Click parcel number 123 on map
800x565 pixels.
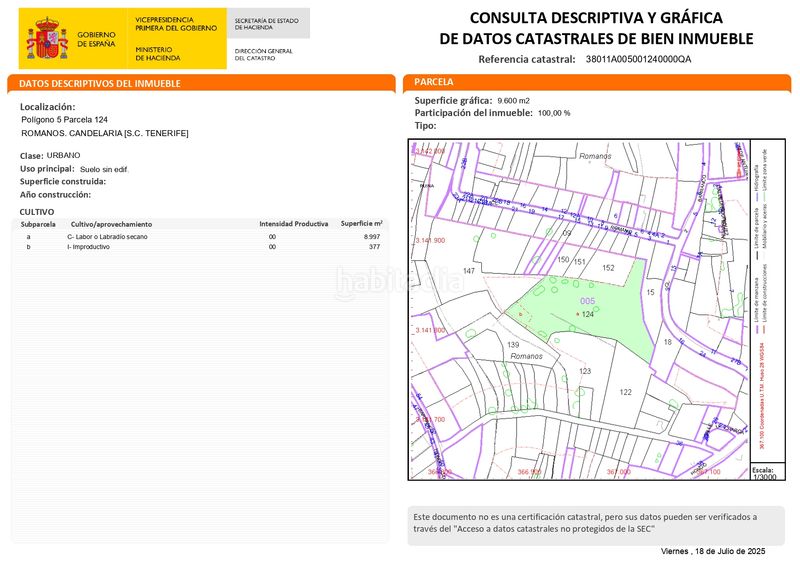[x=585, y=371]
